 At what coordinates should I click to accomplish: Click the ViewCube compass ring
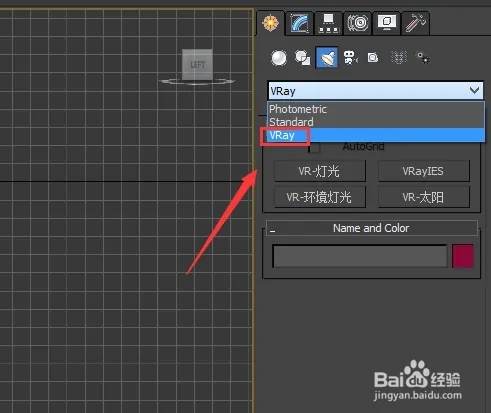click(197, 82)
